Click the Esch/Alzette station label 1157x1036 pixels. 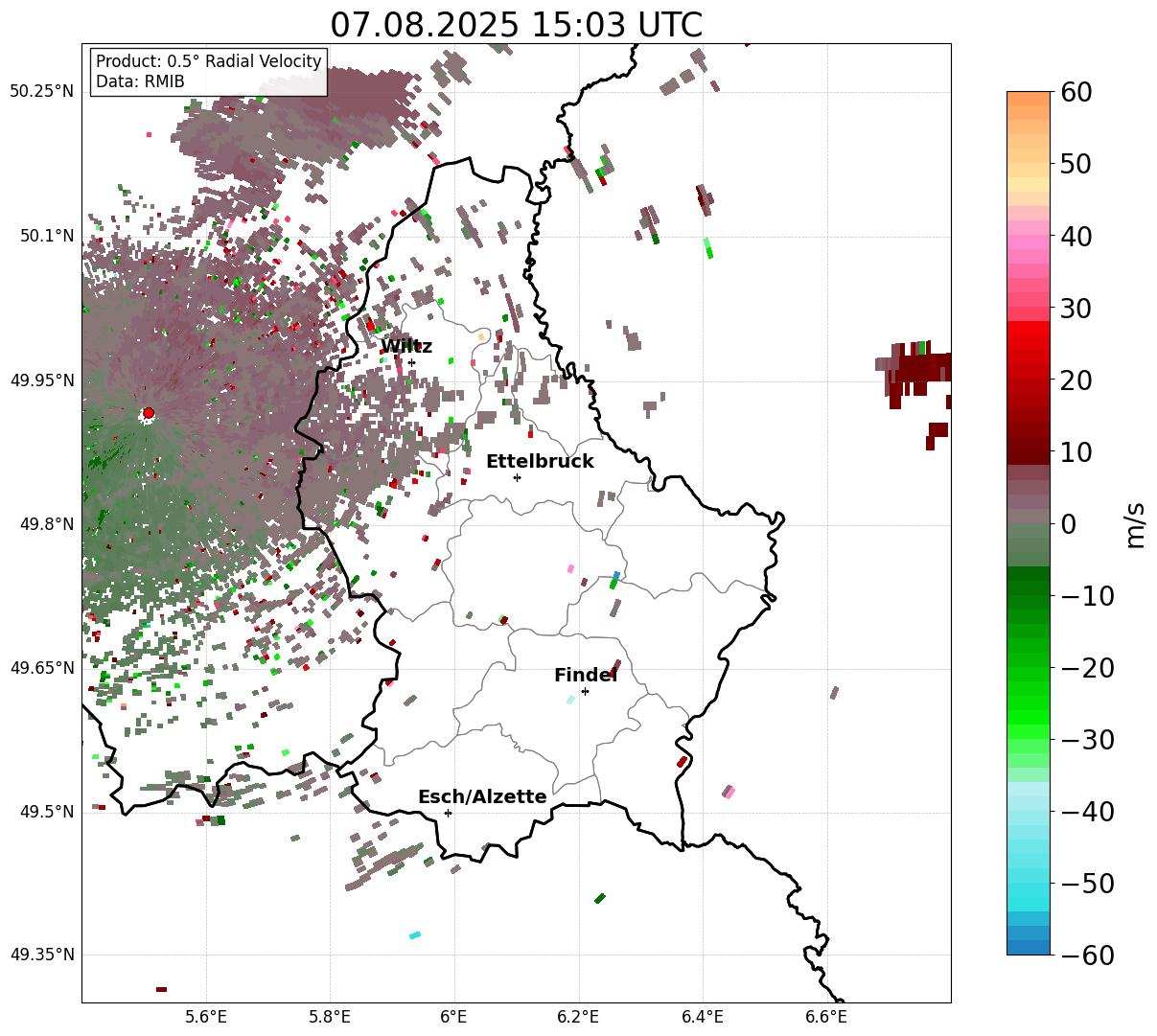pos(482,797)
